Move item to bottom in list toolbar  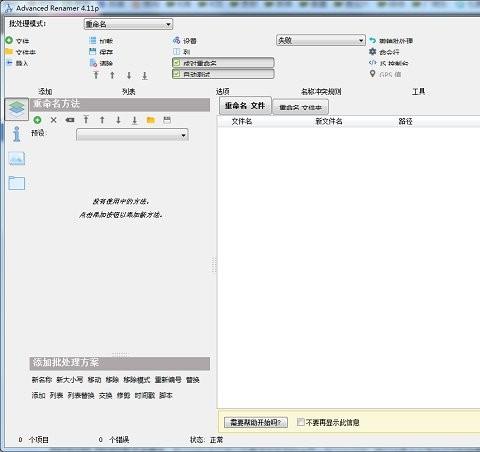(x=145, y=75)
